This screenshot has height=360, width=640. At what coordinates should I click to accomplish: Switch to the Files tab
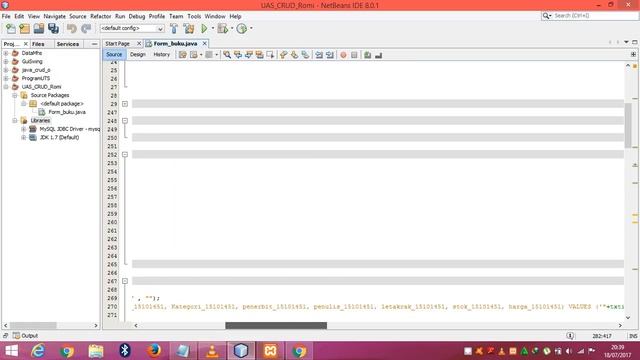coord(38,44)
